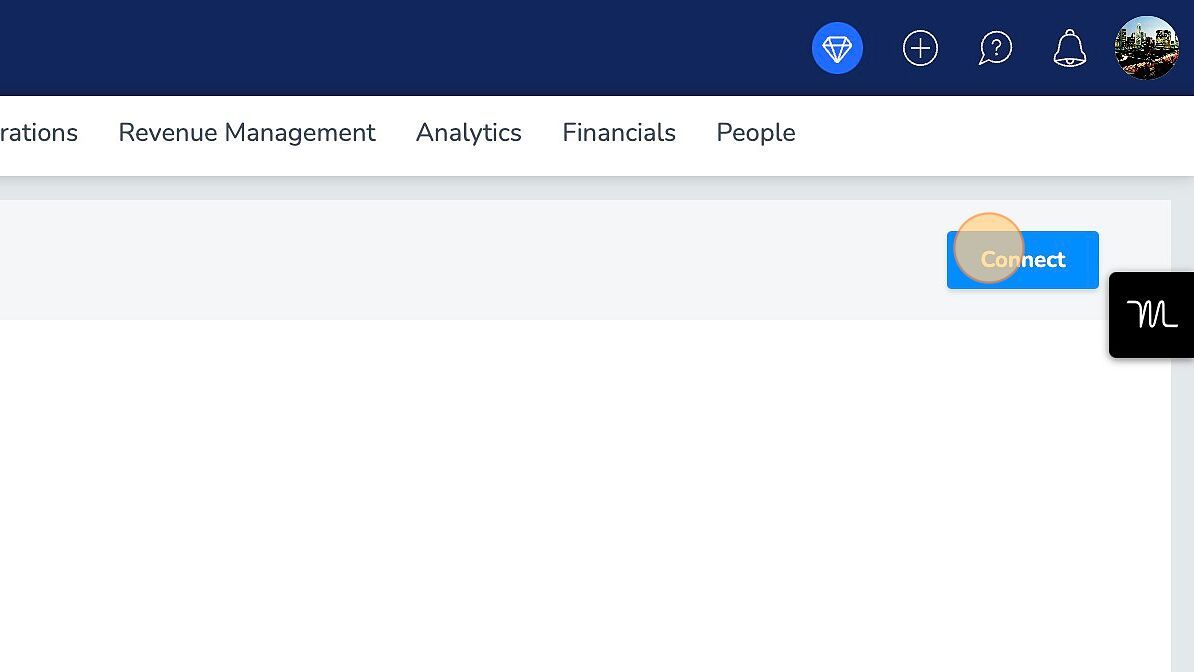Open the black side widget with script logo
The image size is (1194, 672).
[1151, 315]
